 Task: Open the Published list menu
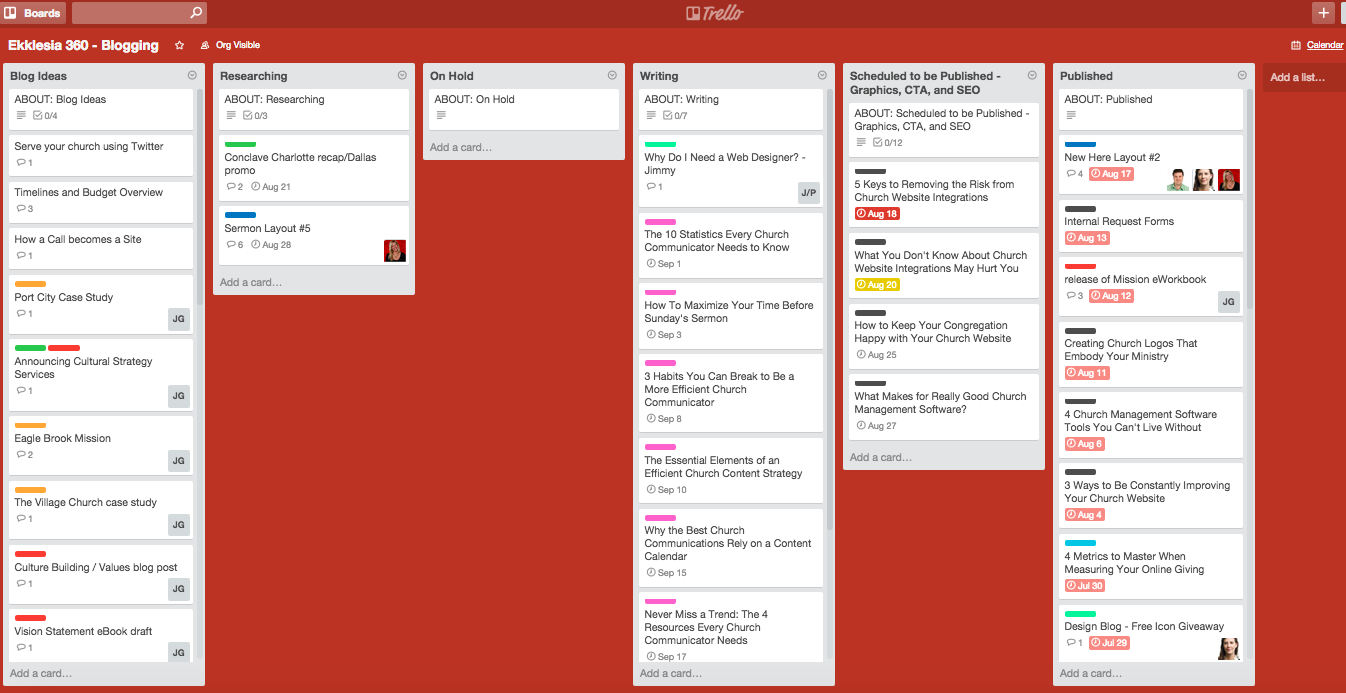pyautogui.click(x=1243, y=75)
